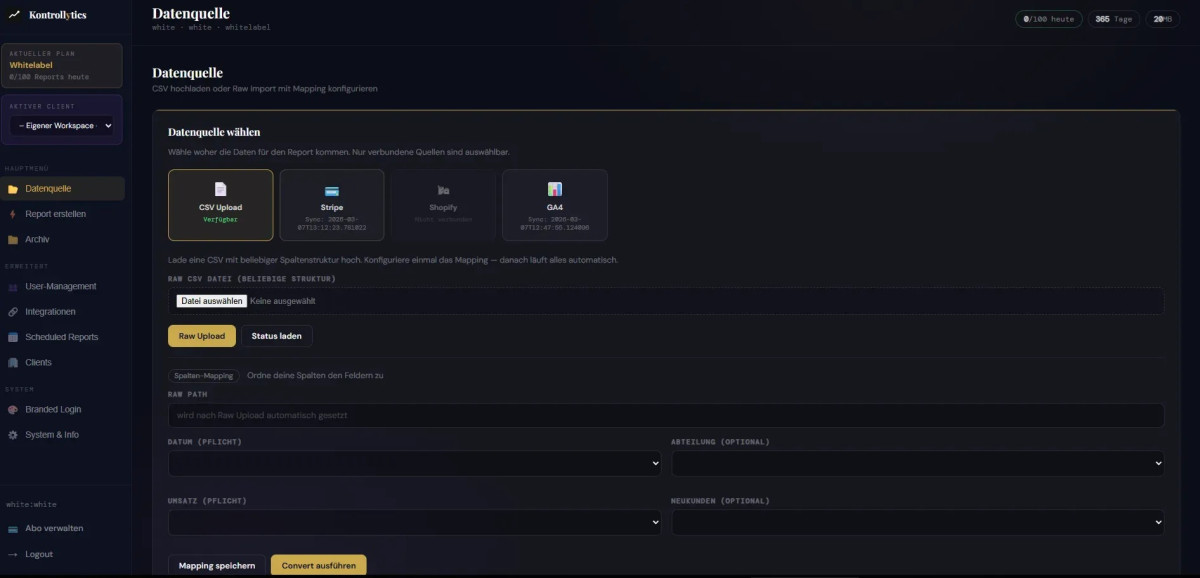Click Datei auswählen to pick a CSV file
Viewport: 1200px width, 578px height.
[210, 300]
